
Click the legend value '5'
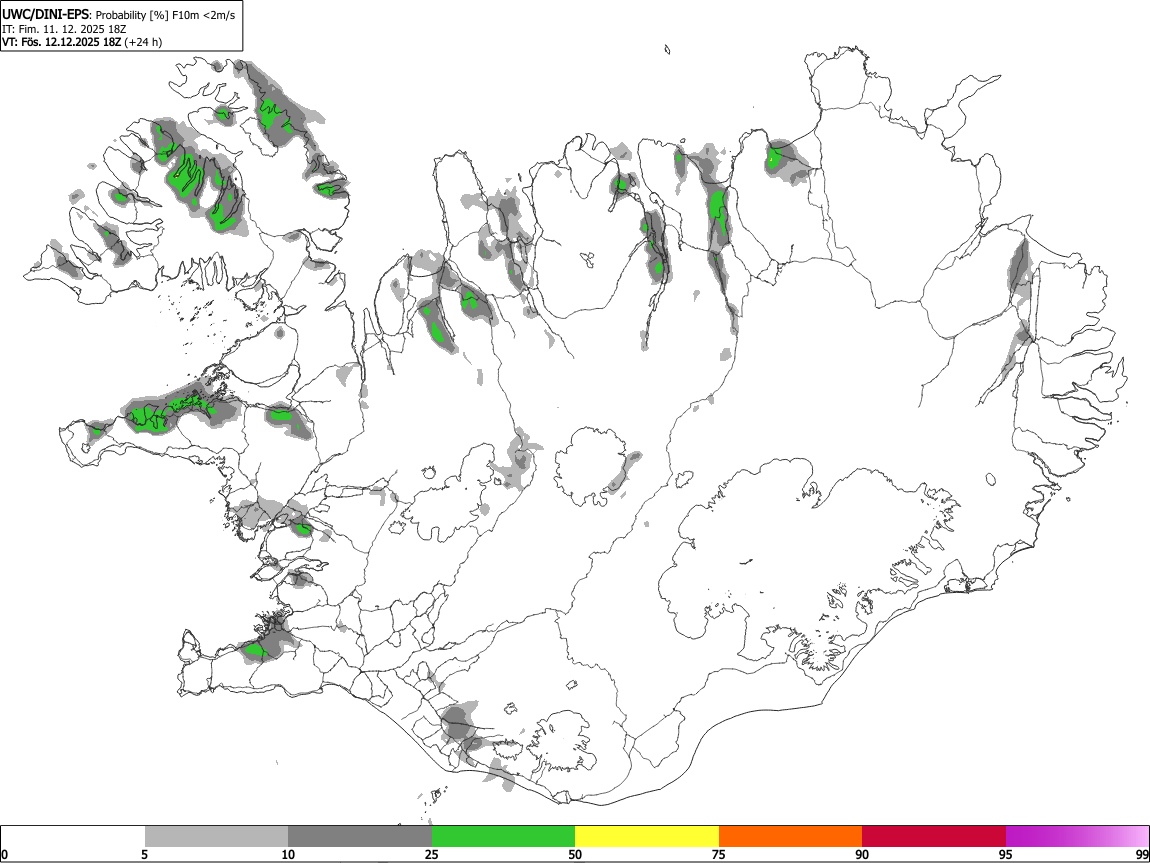(145, 854)
